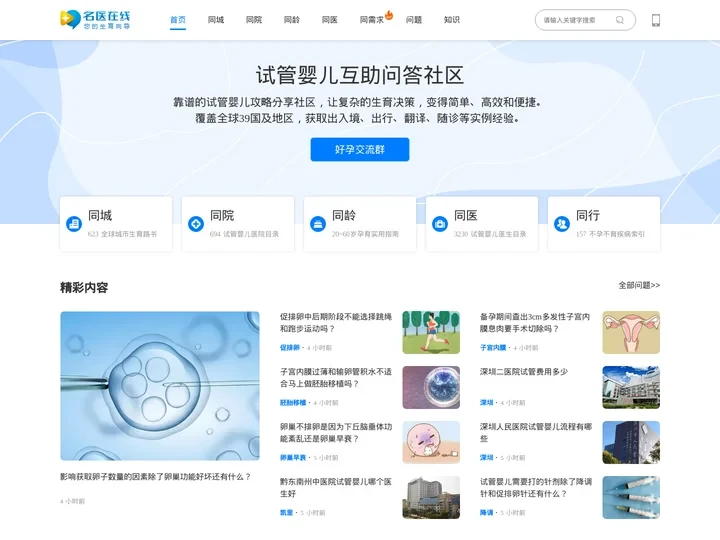Screen dimensions: 720x540
Task: Click the 同城 card's document icon
Action: 73,224
